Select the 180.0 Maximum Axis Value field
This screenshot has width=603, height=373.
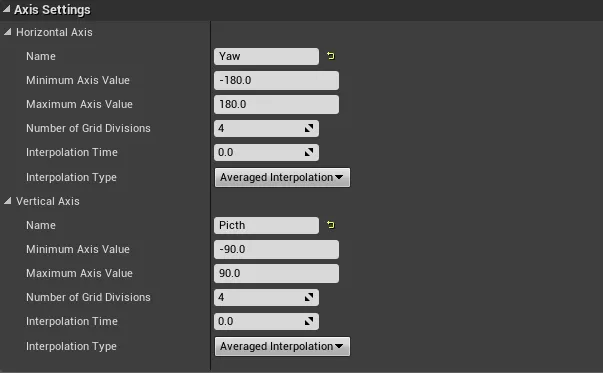pyautogui.click(x=276, y=104)
